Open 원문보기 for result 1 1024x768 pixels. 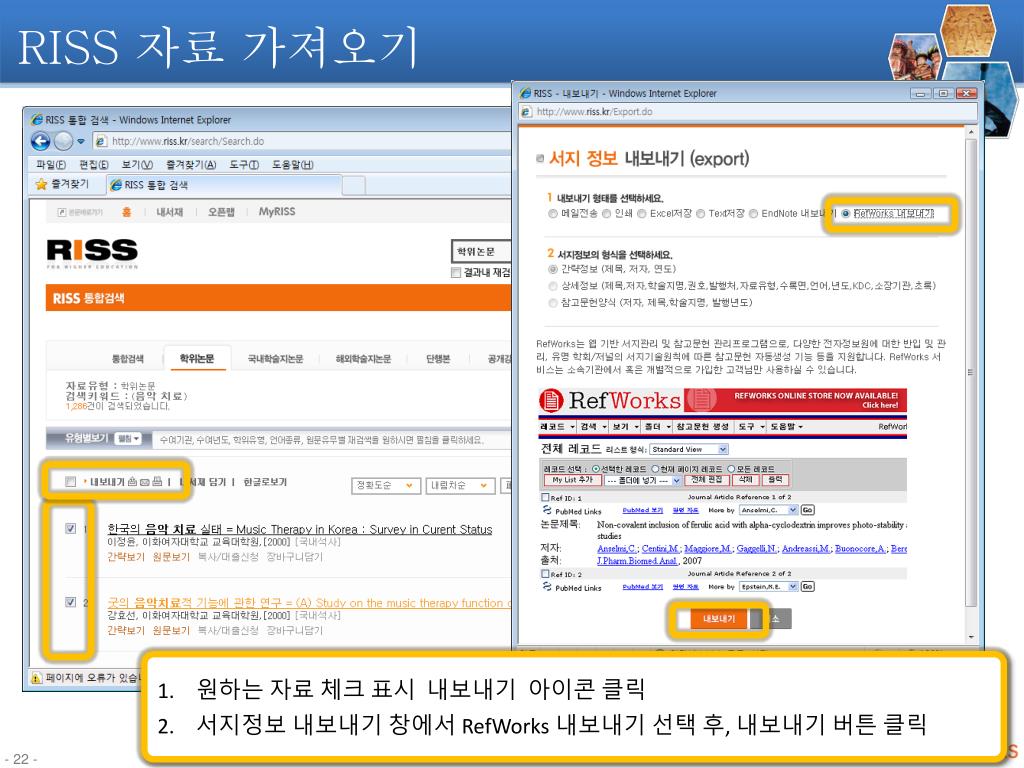click(x=170, y=557)
